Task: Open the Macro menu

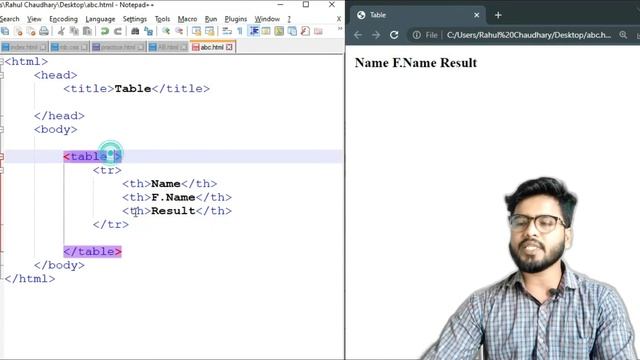Action: tap(187, 19)
